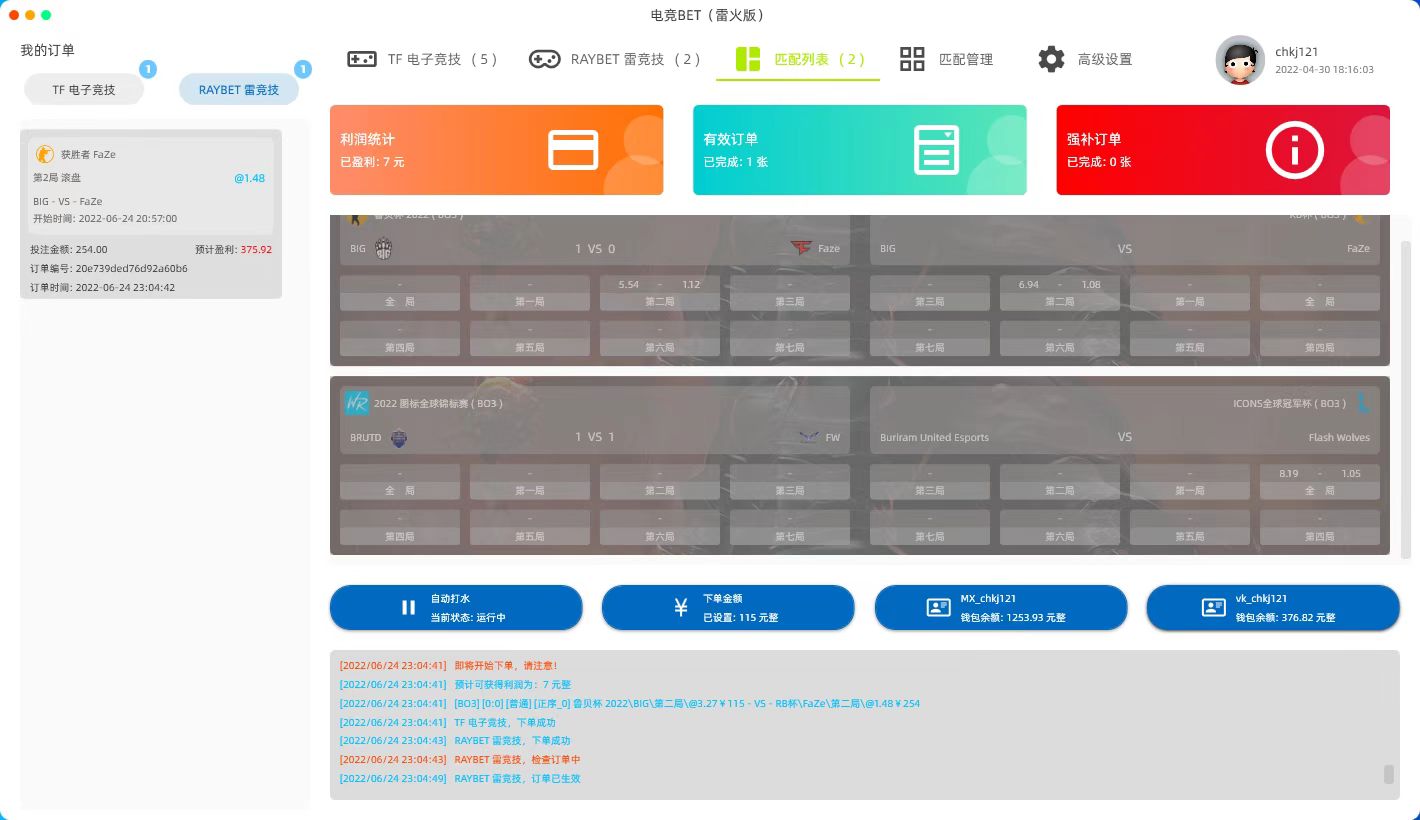1420x820 pixels.
Task: Click the count badge on the TF 电子竞技 pill
Action: coord(148,69)
